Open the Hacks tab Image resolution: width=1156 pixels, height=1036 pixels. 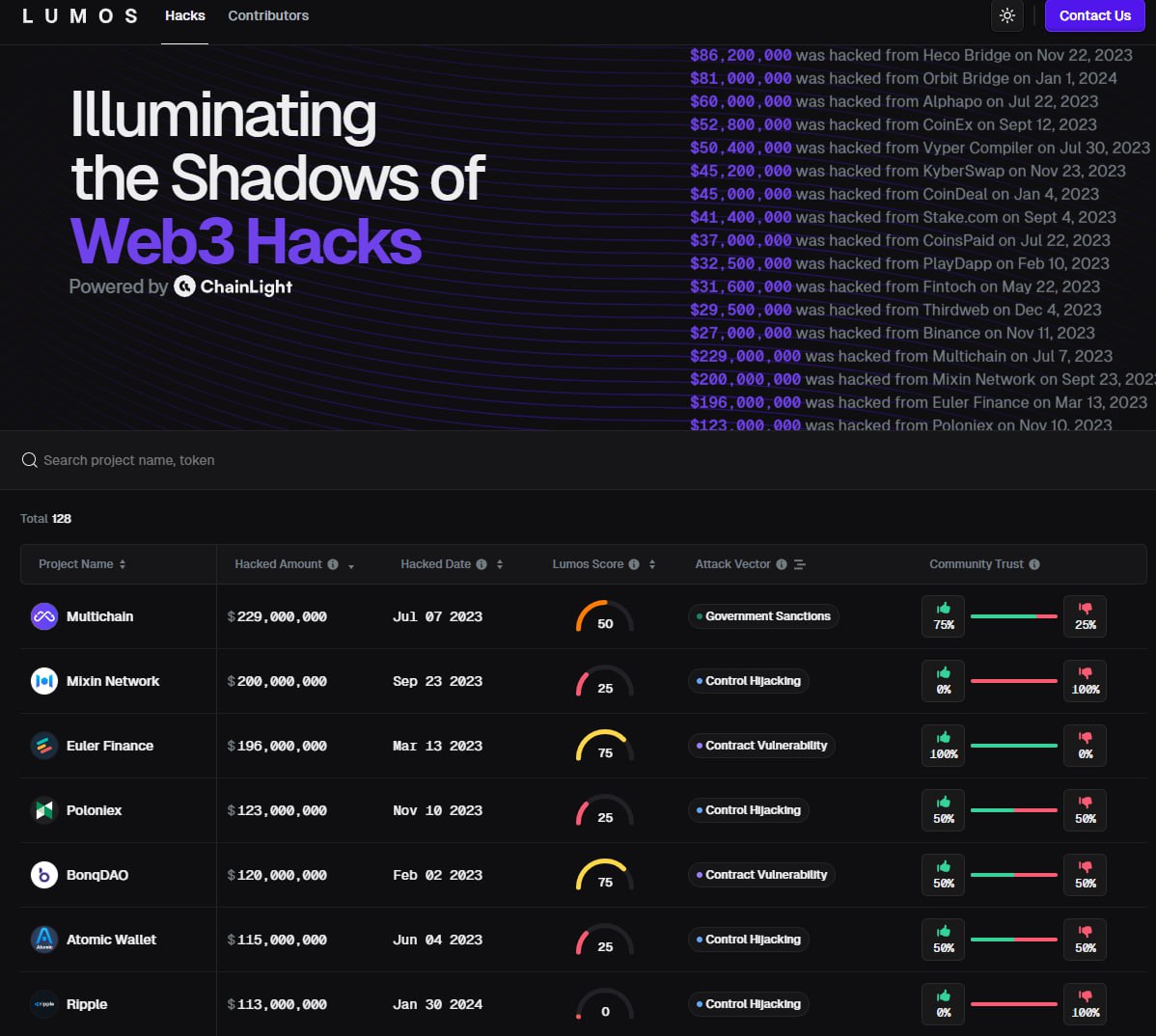[185, 15]
